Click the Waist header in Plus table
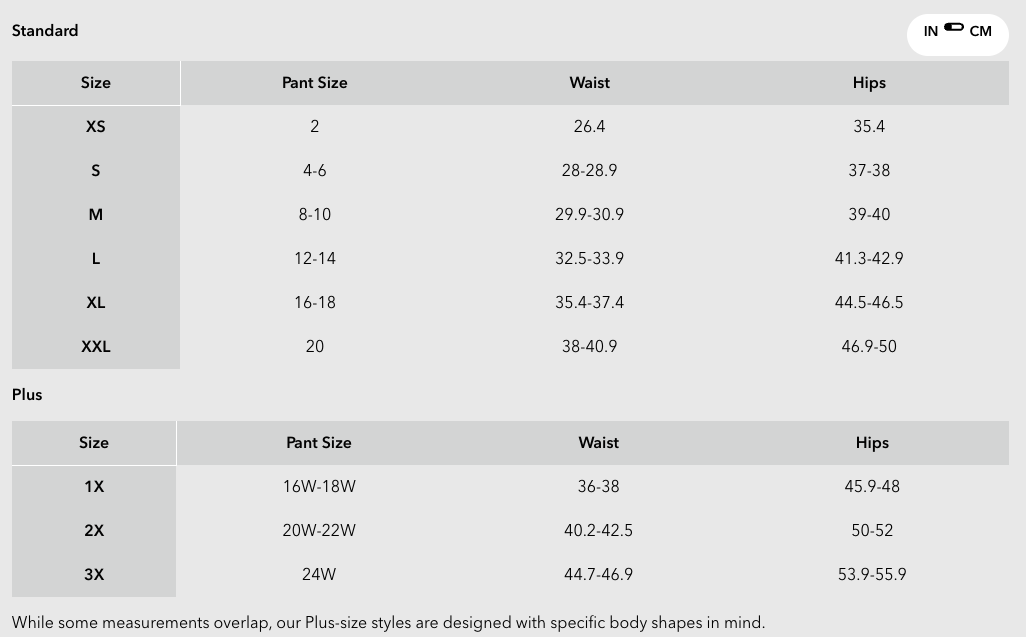Viewport: 1026px width, 637px height. [x=598, y=443]
